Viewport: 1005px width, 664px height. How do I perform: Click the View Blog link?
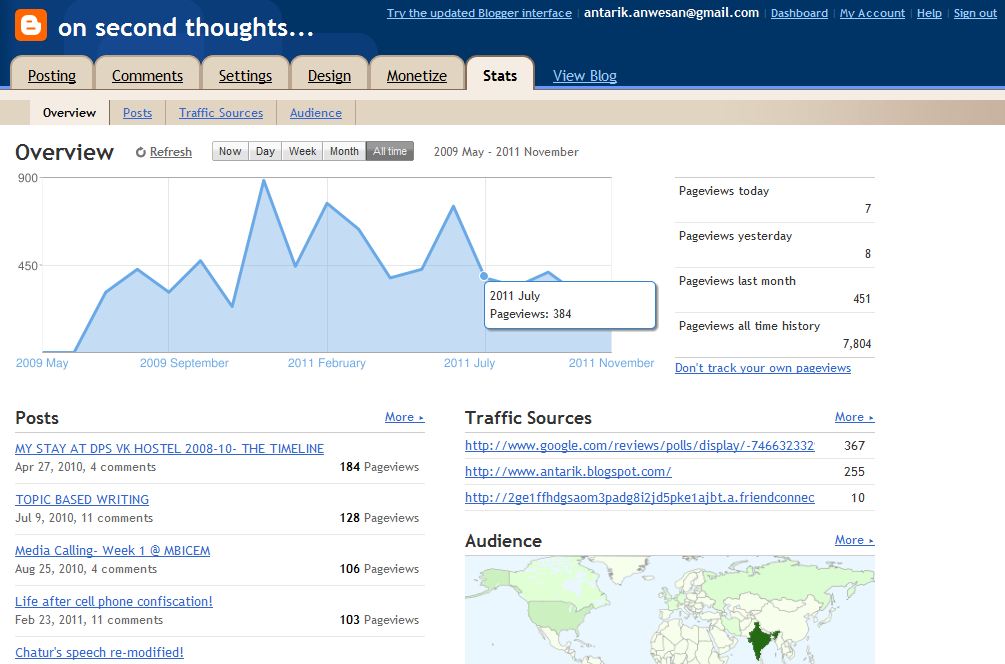click(585, 76)
